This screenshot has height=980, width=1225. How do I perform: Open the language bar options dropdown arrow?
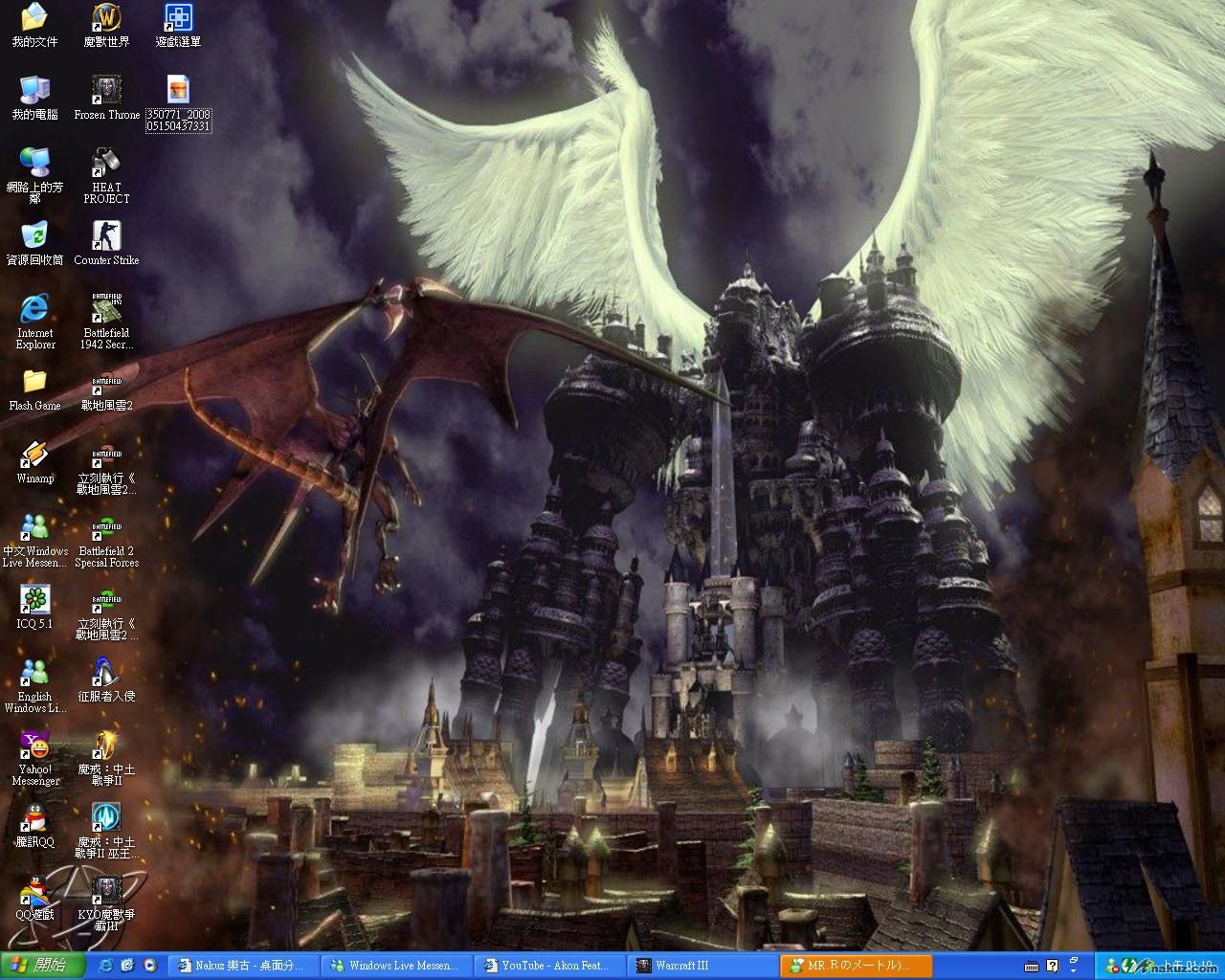pos(1074,971)
